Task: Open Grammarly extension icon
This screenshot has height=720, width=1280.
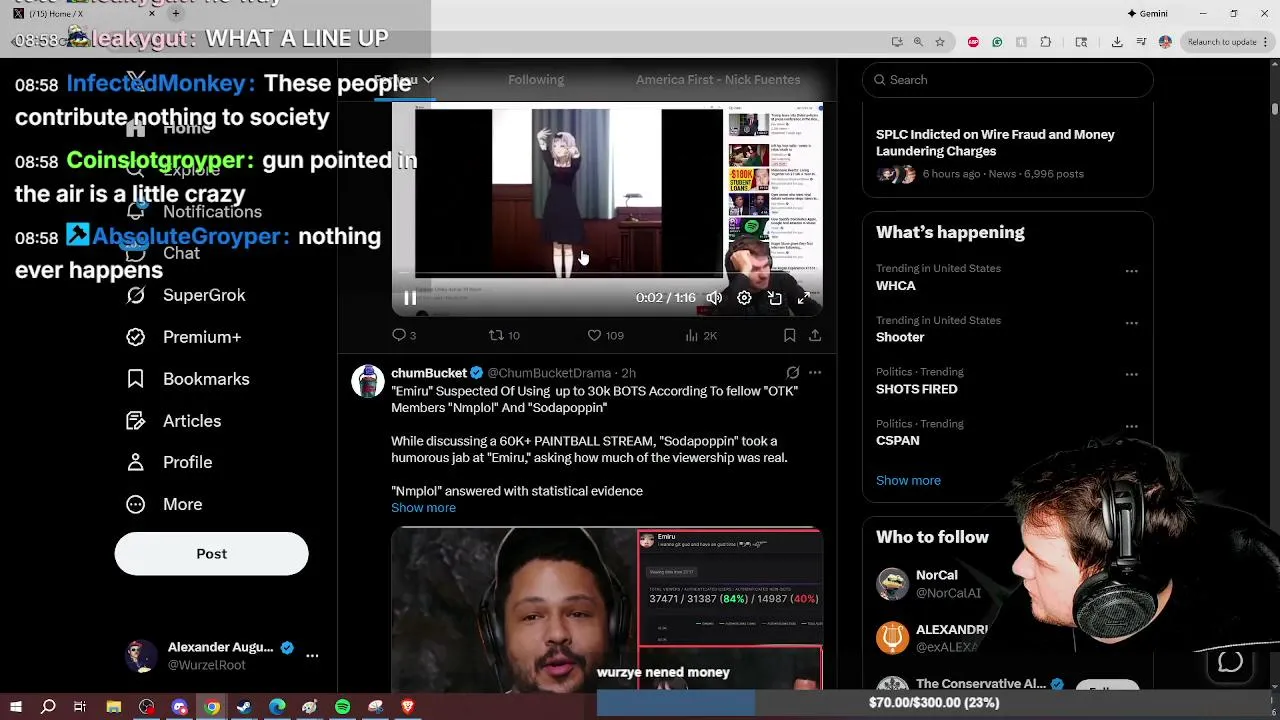Action: pyautogui.click(x=997, y=42)
